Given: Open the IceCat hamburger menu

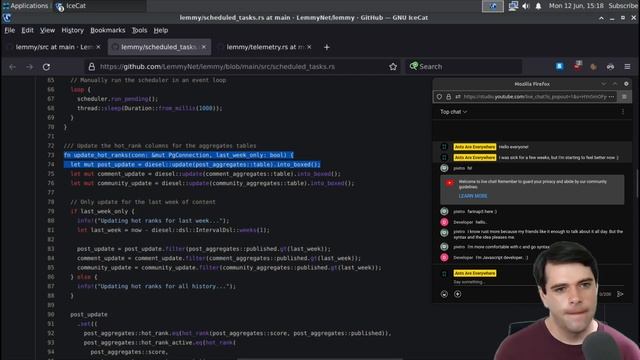Looking at the screenshot, I should [627, 67].
